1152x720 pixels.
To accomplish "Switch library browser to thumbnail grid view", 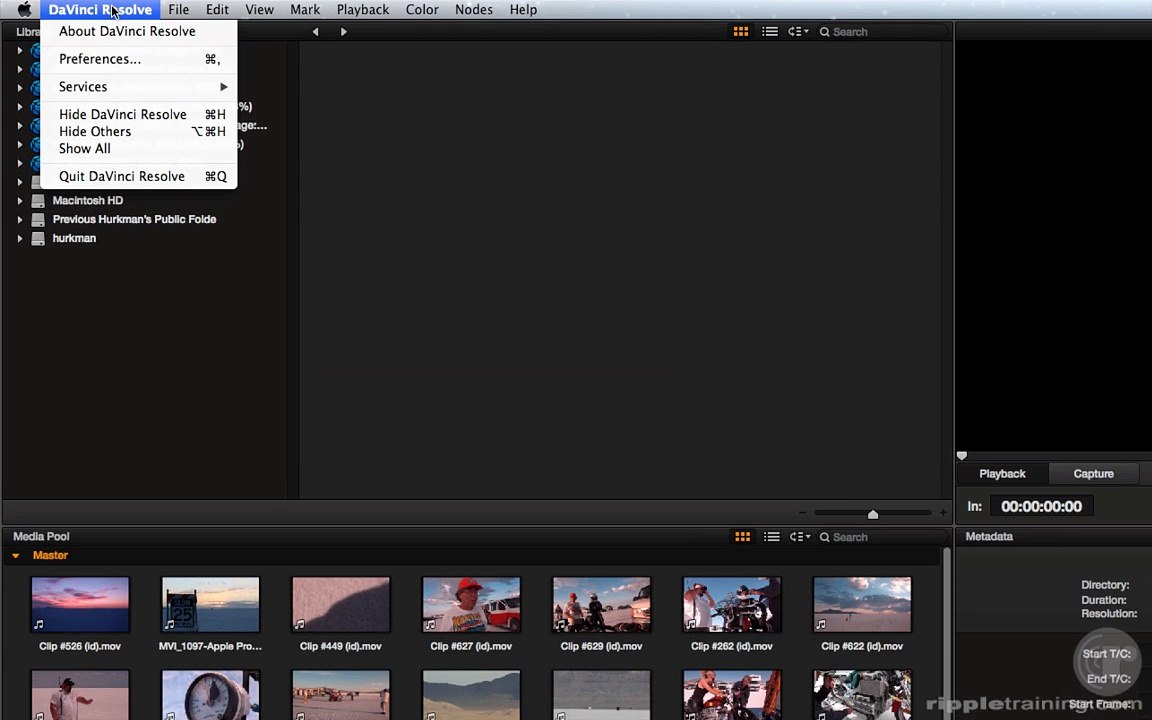I will (741, 32).
